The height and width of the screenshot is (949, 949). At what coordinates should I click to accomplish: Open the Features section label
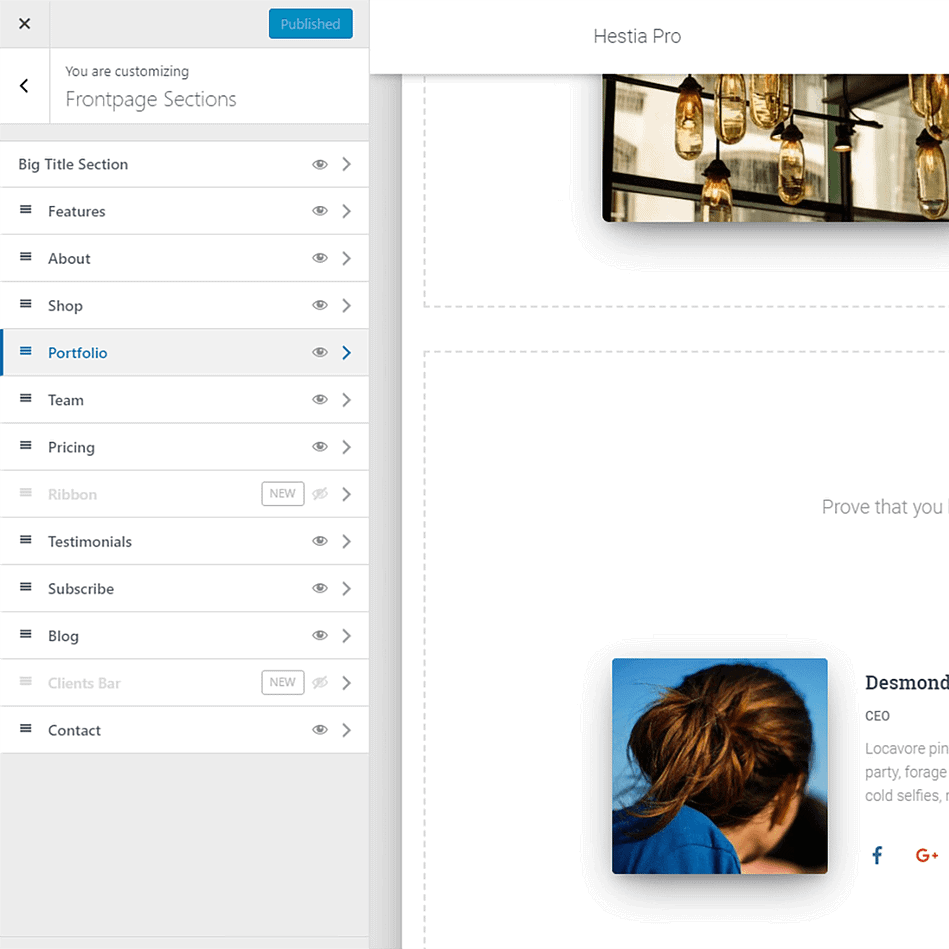coord(77,211)
